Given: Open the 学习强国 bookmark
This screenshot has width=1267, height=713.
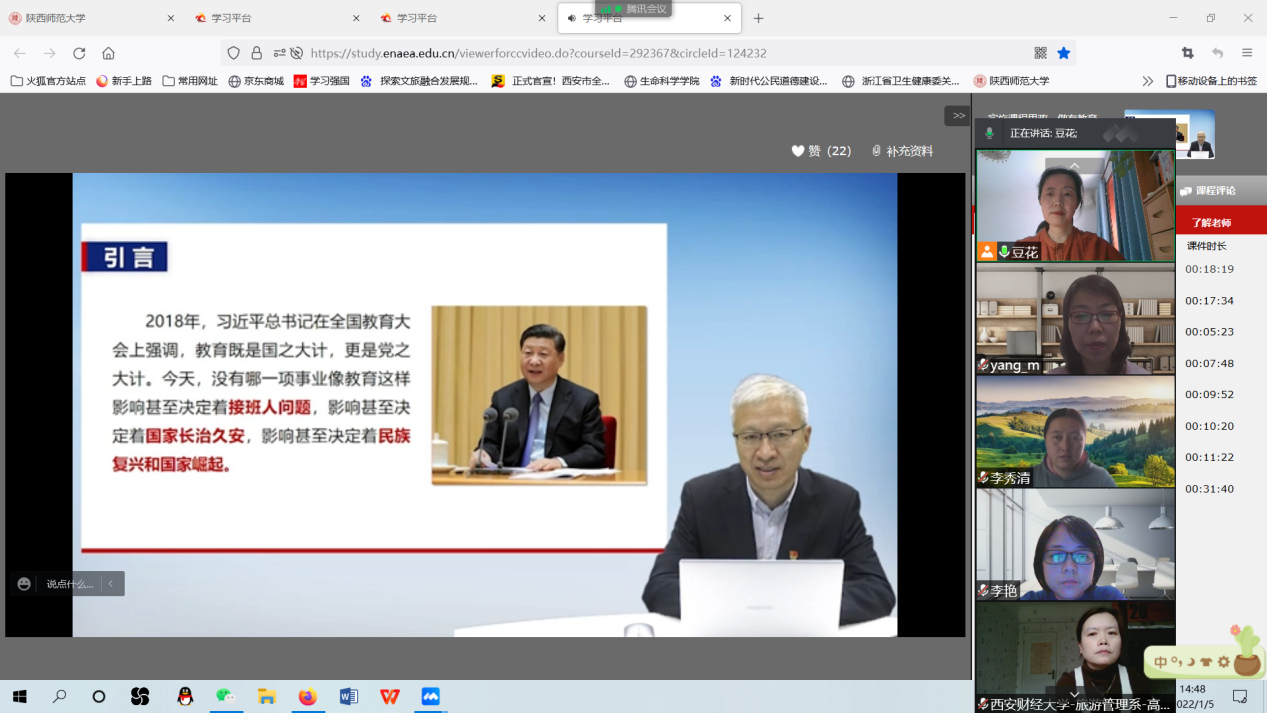Looking at the screenshot, I should click(x=322, y=81).
